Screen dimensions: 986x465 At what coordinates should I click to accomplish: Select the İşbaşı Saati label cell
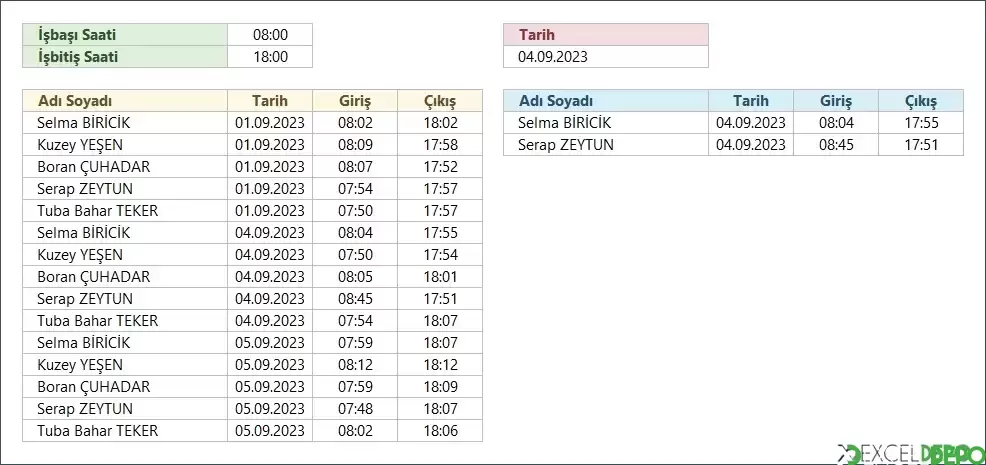coord(125,35)
